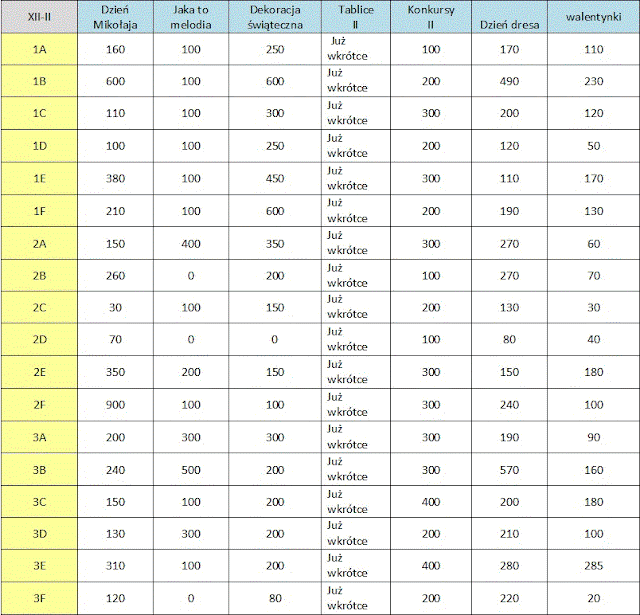The image size is (640, 615).
Task: Click 400 in row 2A Jaka to melodia
Action: coord(191,244)
